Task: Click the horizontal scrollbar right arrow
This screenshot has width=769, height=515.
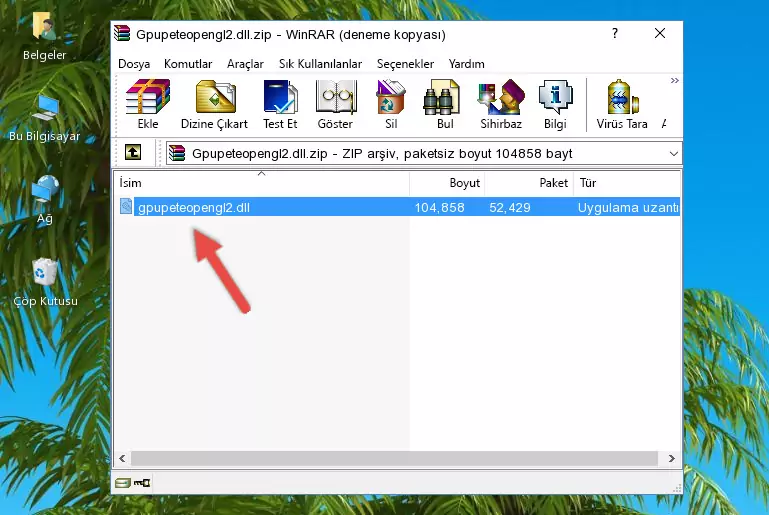Action: coord(672,459)
